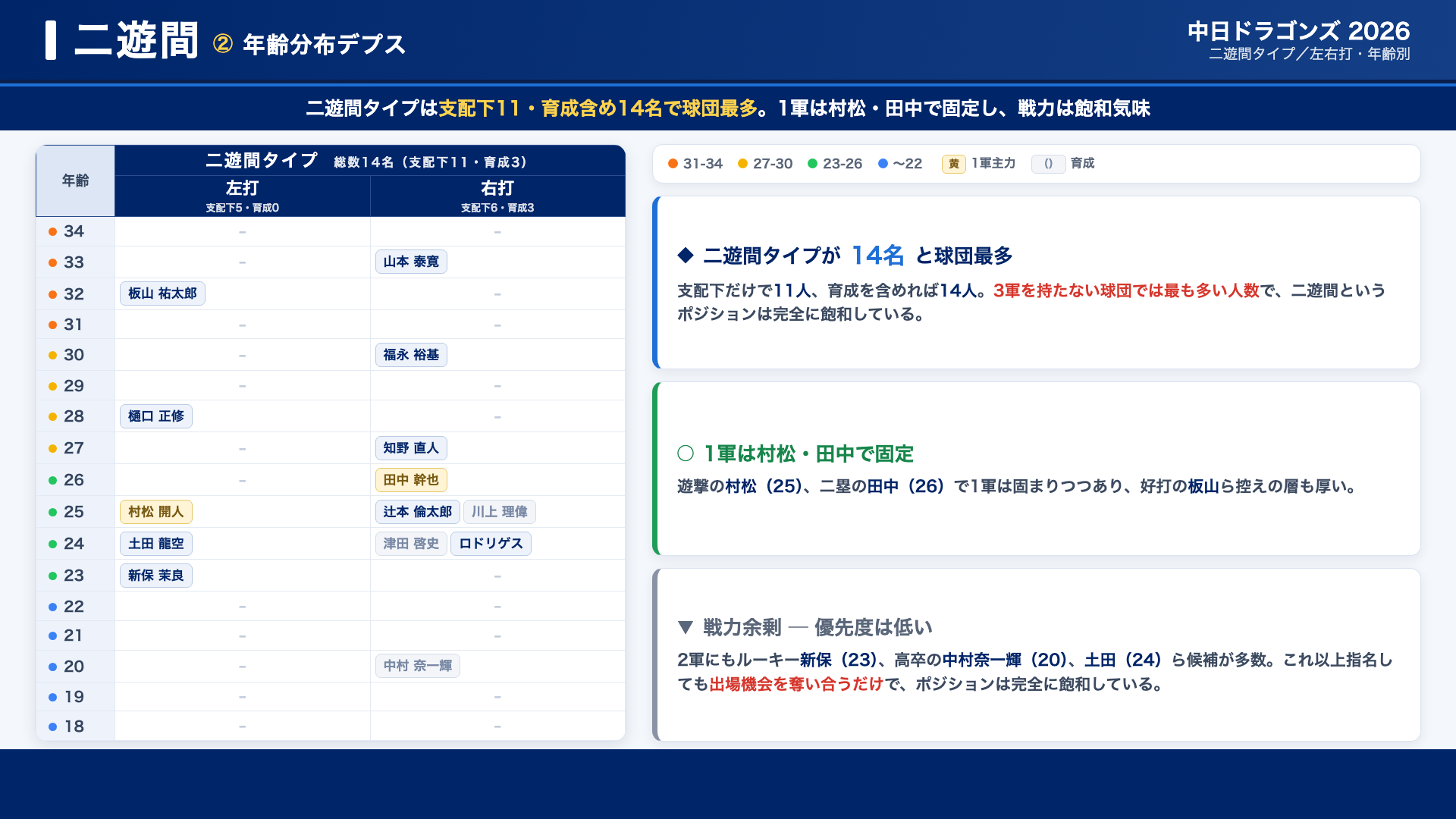Click the orange 31-34 legend dot
Image resolution: width=1456 pixels, height=819 pixels.
point(673,164)
